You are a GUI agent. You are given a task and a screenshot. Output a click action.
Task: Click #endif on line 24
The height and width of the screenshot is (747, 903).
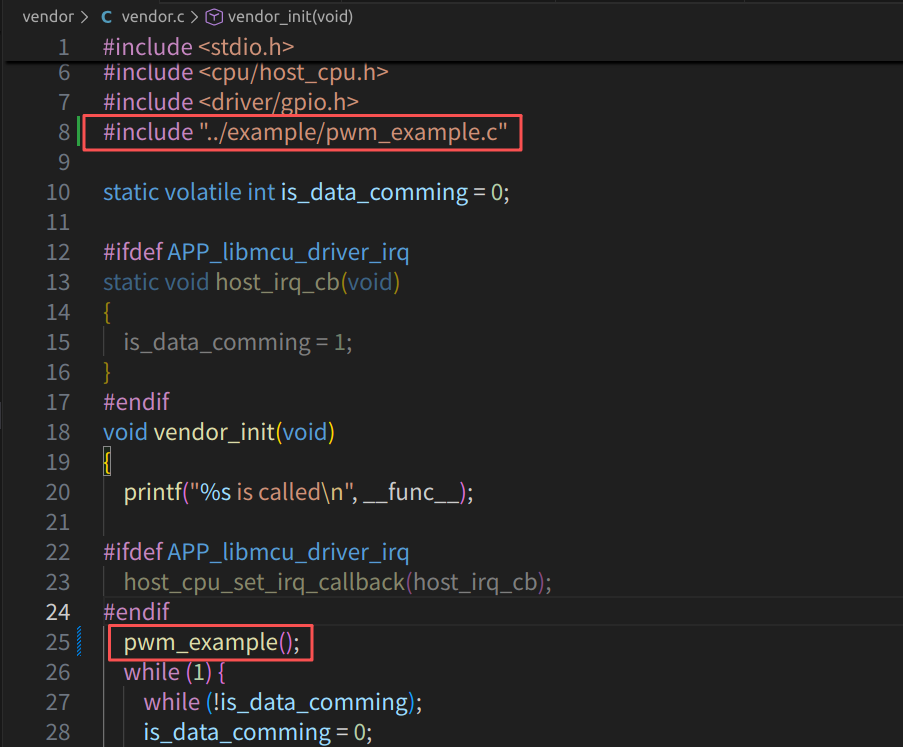point(136,612)
